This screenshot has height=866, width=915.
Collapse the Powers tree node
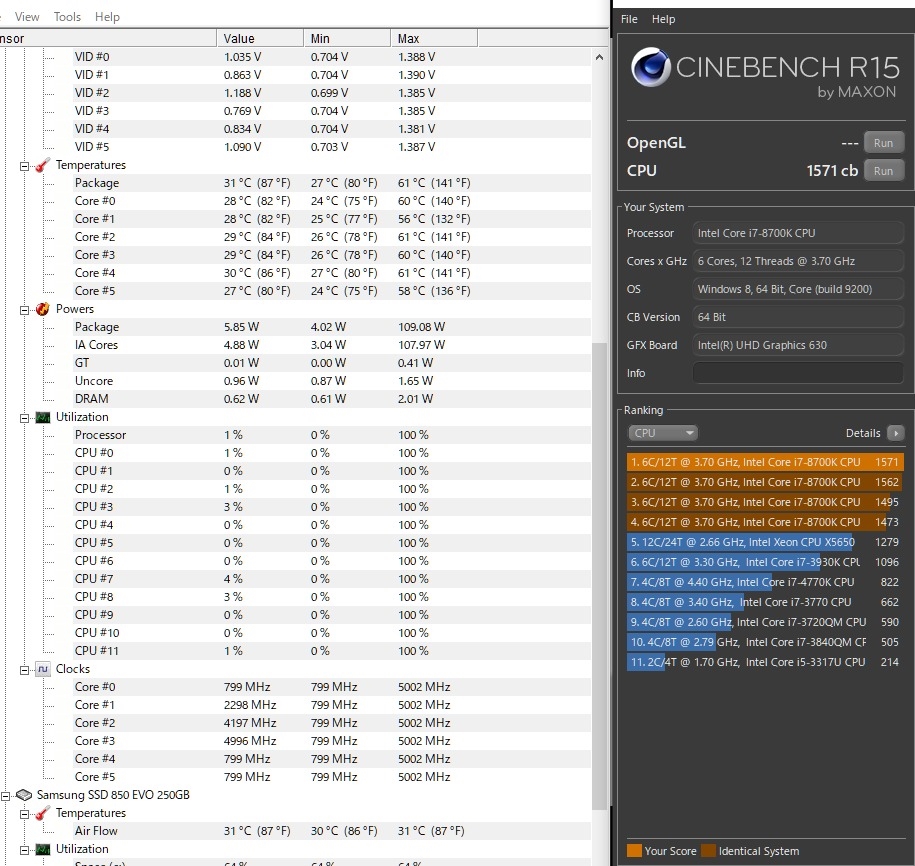point(25,310)
